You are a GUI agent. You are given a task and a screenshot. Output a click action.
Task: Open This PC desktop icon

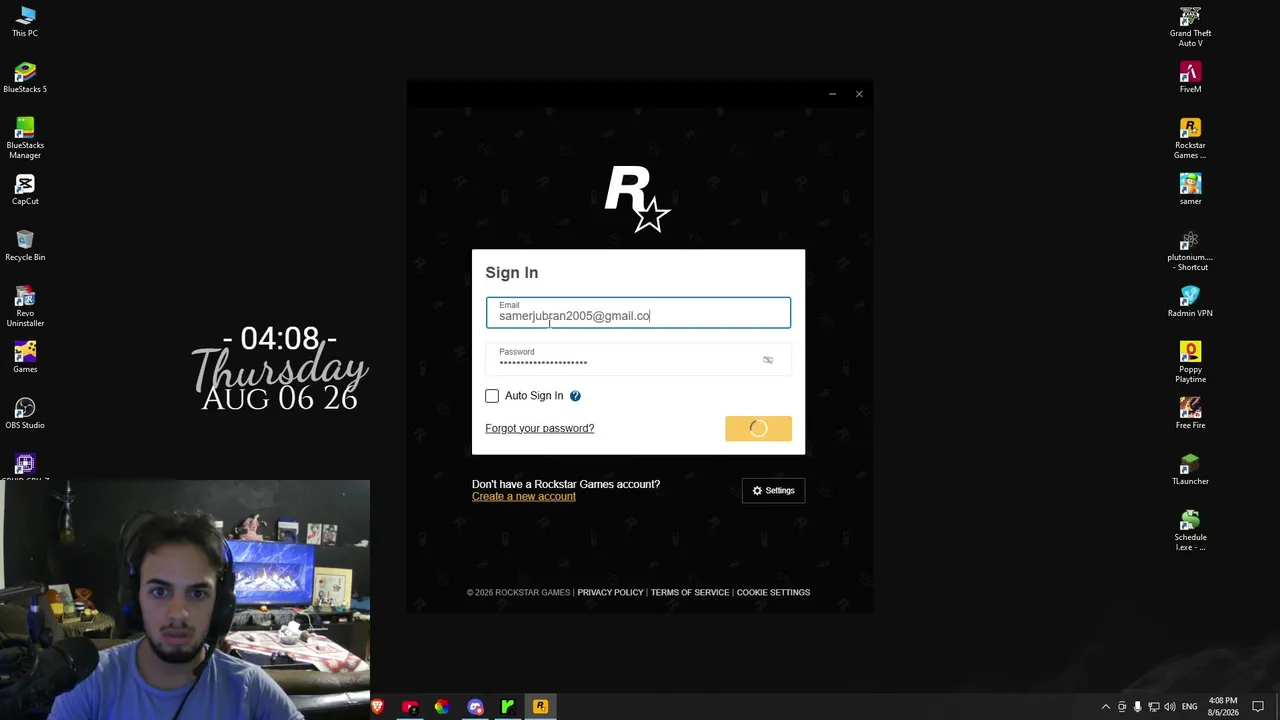25,22
